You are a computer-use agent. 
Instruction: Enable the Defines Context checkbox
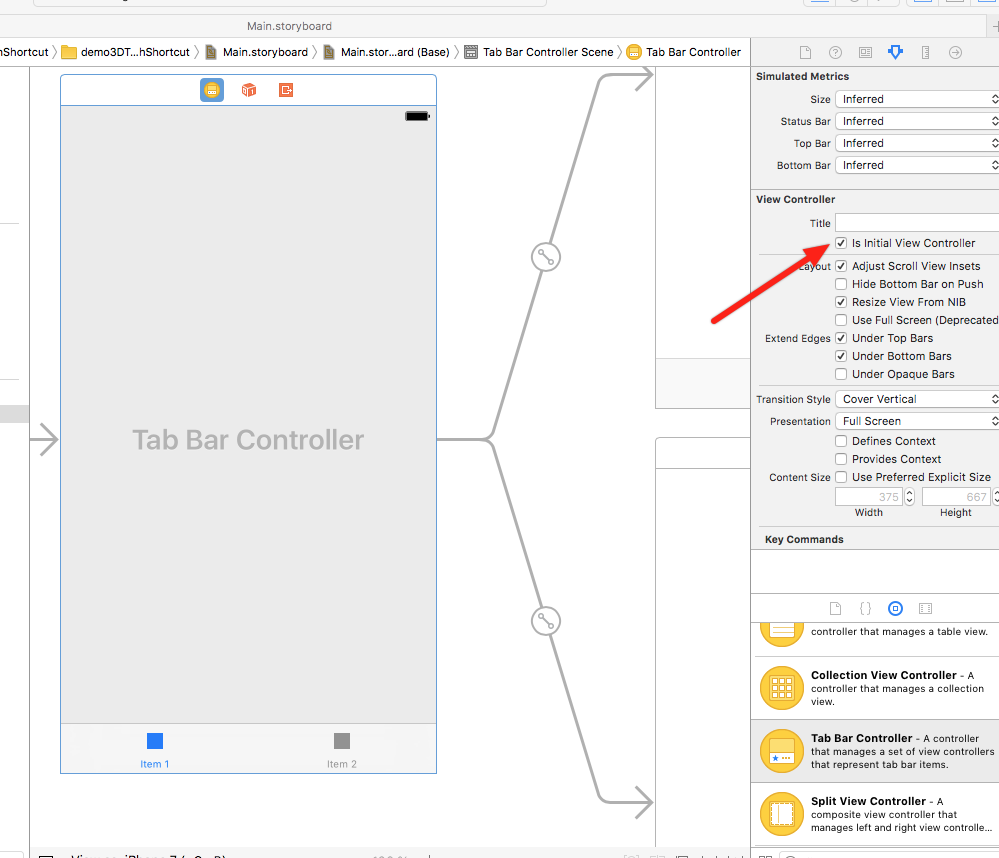click(x=842, y=441)
